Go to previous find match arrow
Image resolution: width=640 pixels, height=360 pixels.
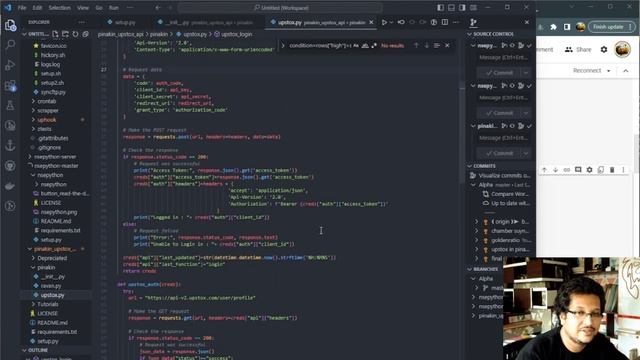point(416,45)
